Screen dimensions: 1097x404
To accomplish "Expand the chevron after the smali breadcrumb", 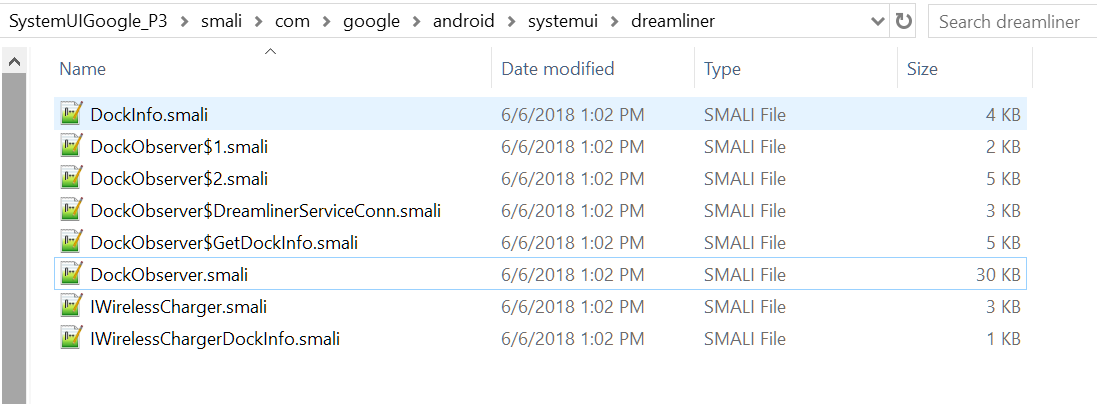I will tap(258, 22).
